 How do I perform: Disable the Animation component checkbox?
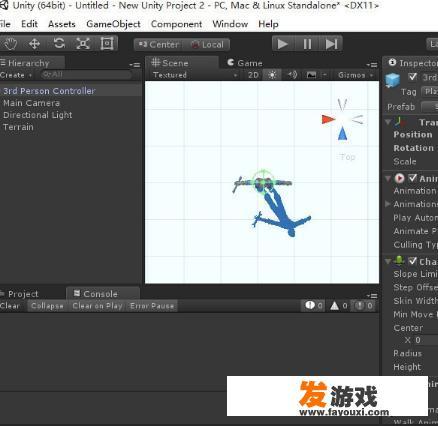(413, 178)
